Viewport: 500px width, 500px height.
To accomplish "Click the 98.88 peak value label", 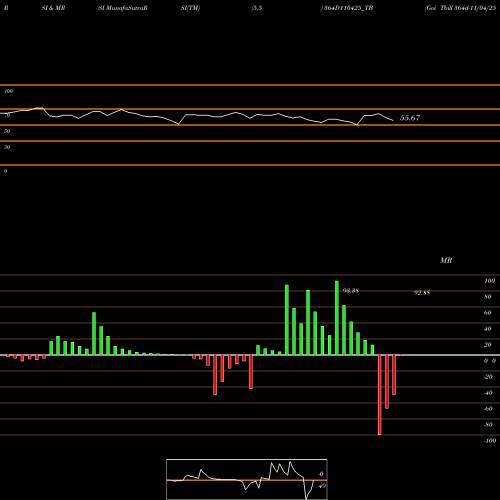I will pos(351,291).
